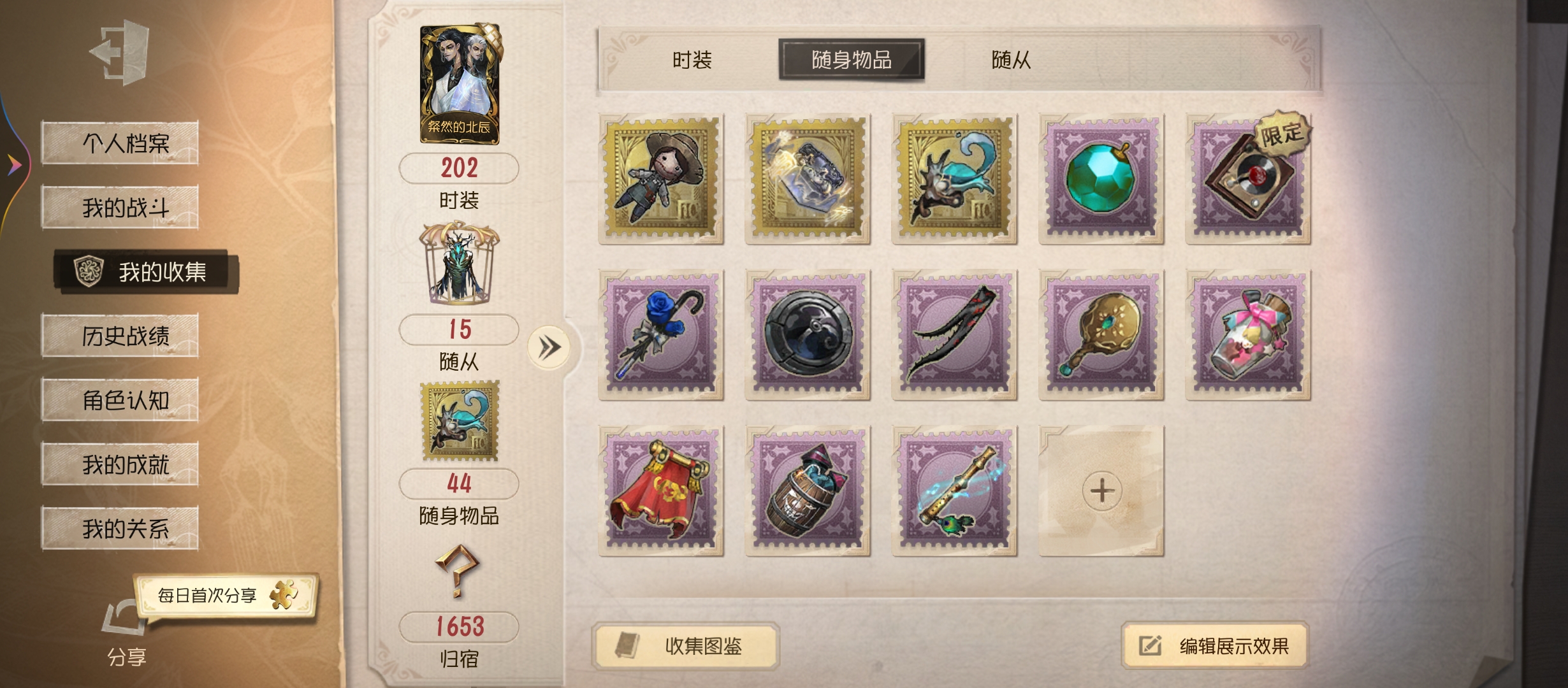Add accessory in empty plus slot
The width and height of the screenshot is (1568, 688).
[1102, 491]
